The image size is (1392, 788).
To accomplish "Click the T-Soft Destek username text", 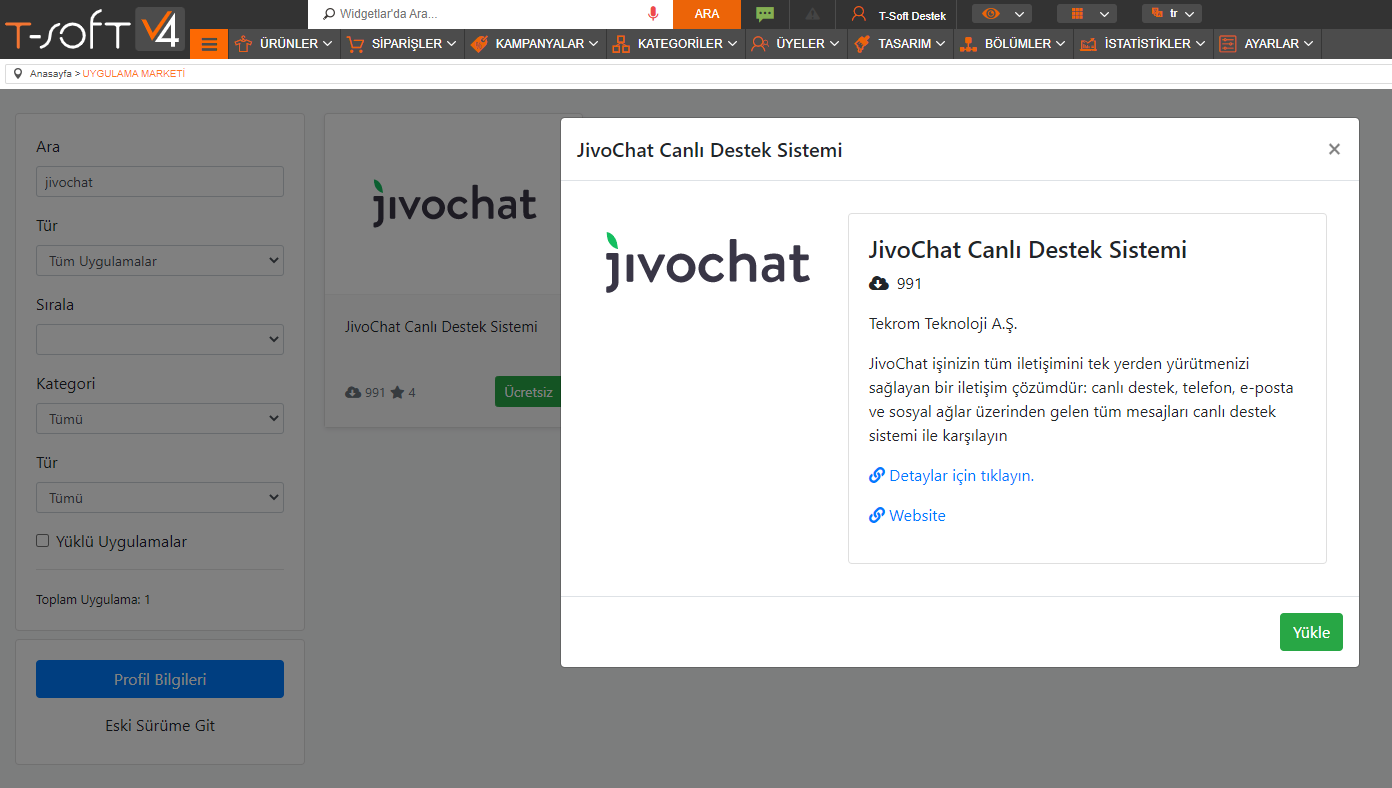I will pyautogui.click(x=912, y=15).
